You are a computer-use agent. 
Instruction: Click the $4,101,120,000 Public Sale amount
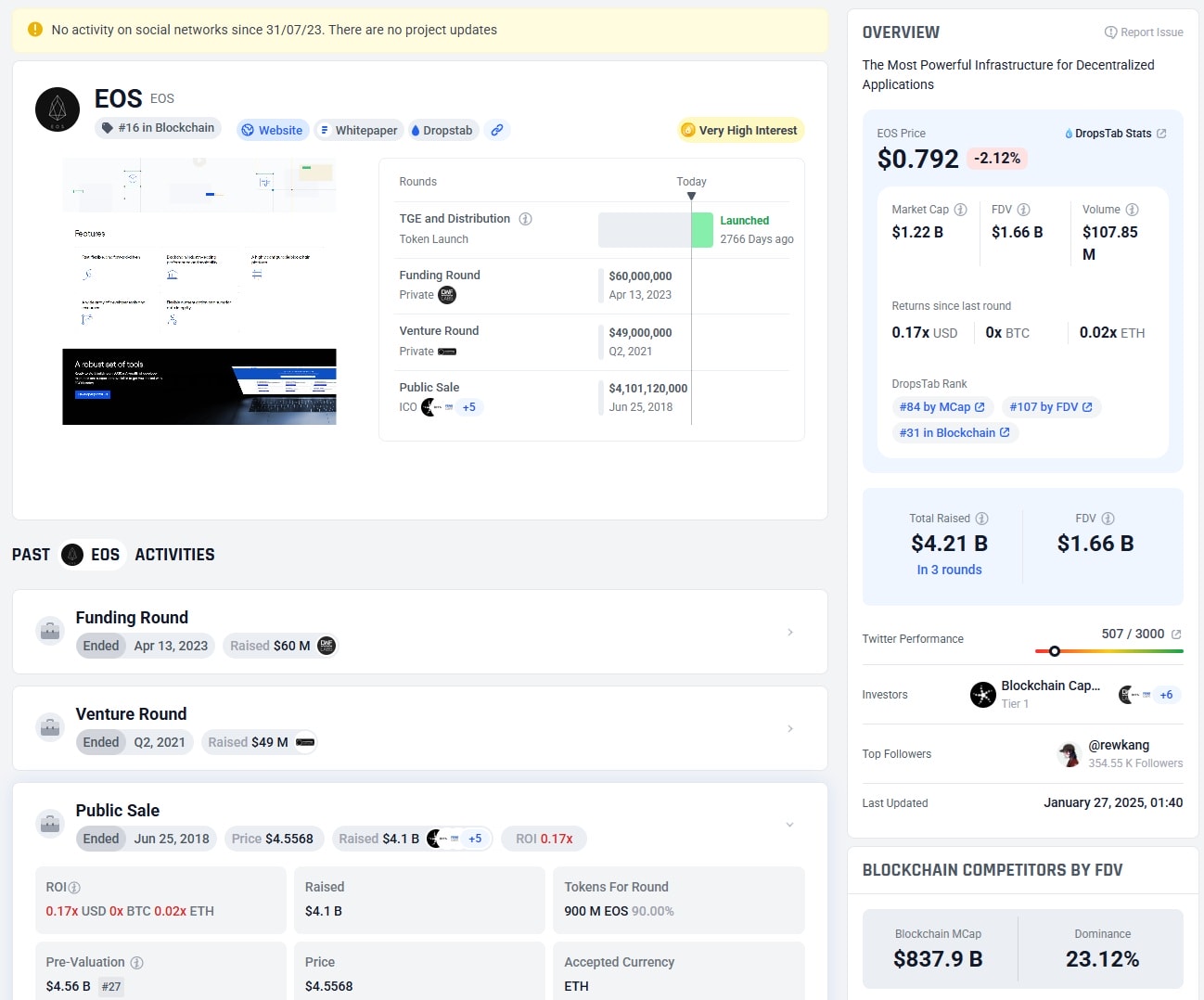click(x=648, y=389)
